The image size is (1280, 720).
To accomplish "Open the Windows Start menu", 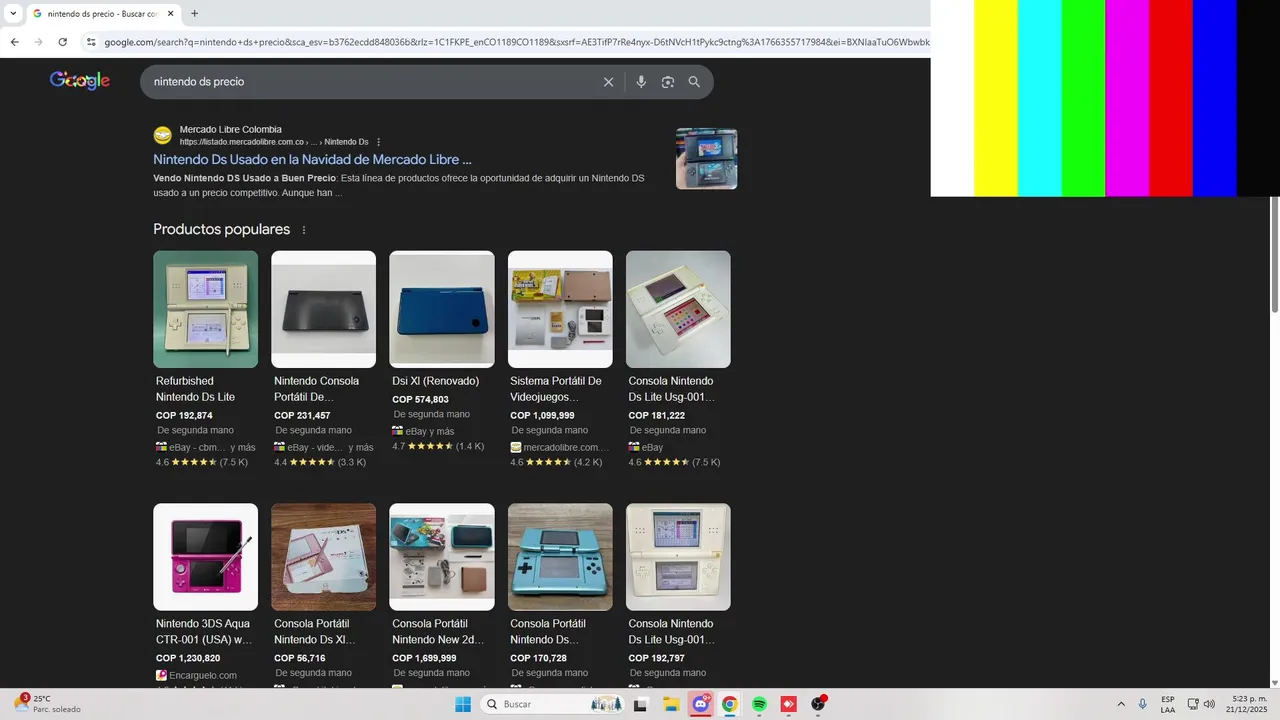I will tap(463, 704).
